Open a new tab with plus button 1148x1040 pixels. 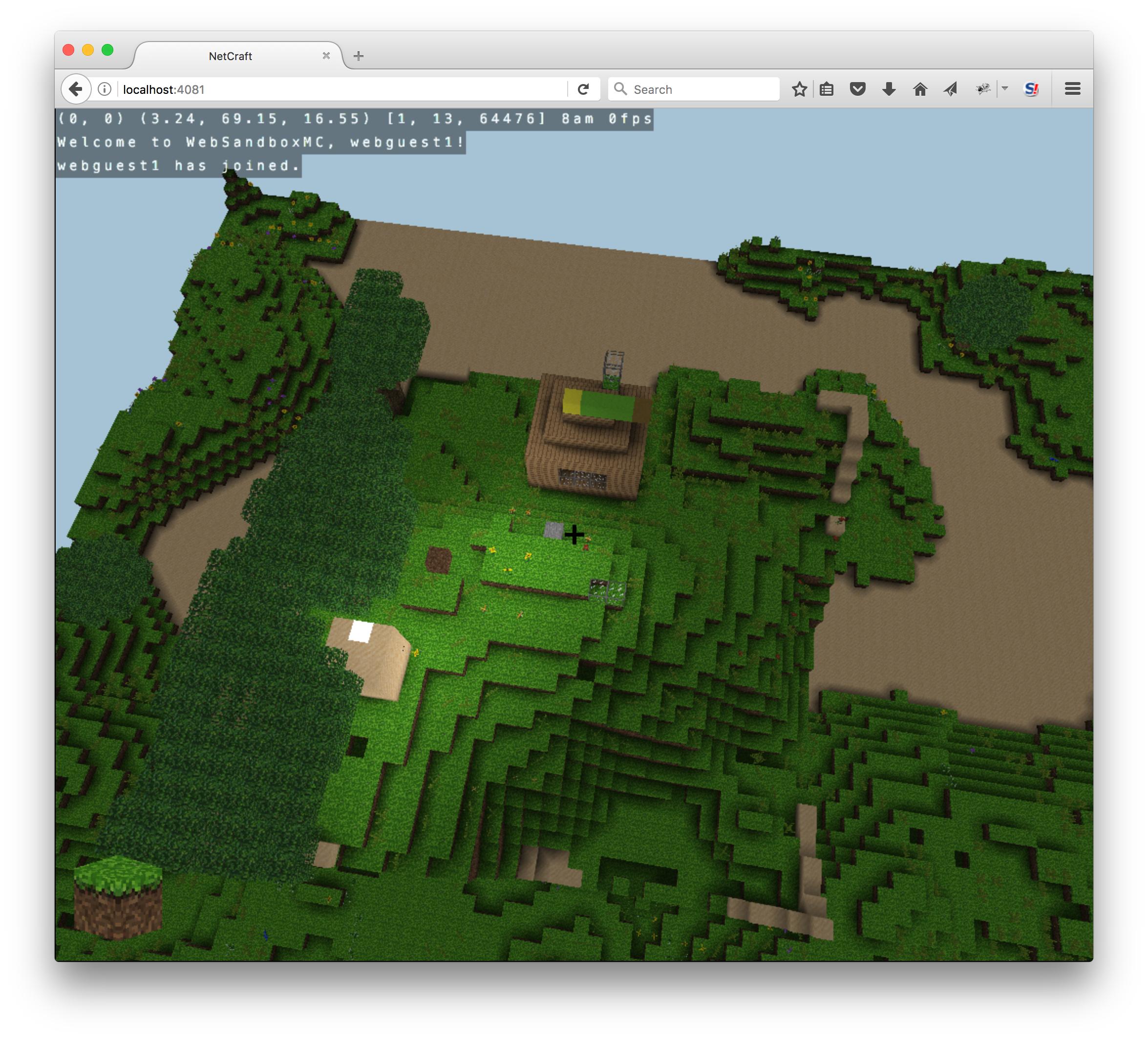point(358,56)
